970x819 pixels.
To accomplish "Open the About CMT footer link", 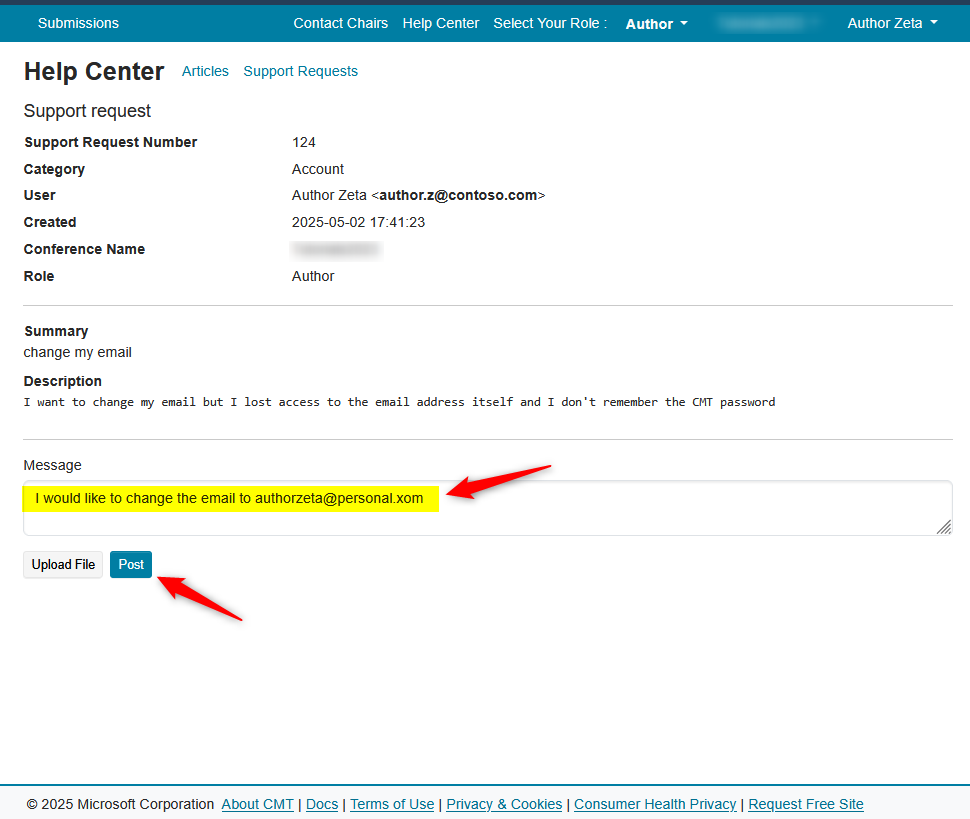I will [x=257, y=804].
